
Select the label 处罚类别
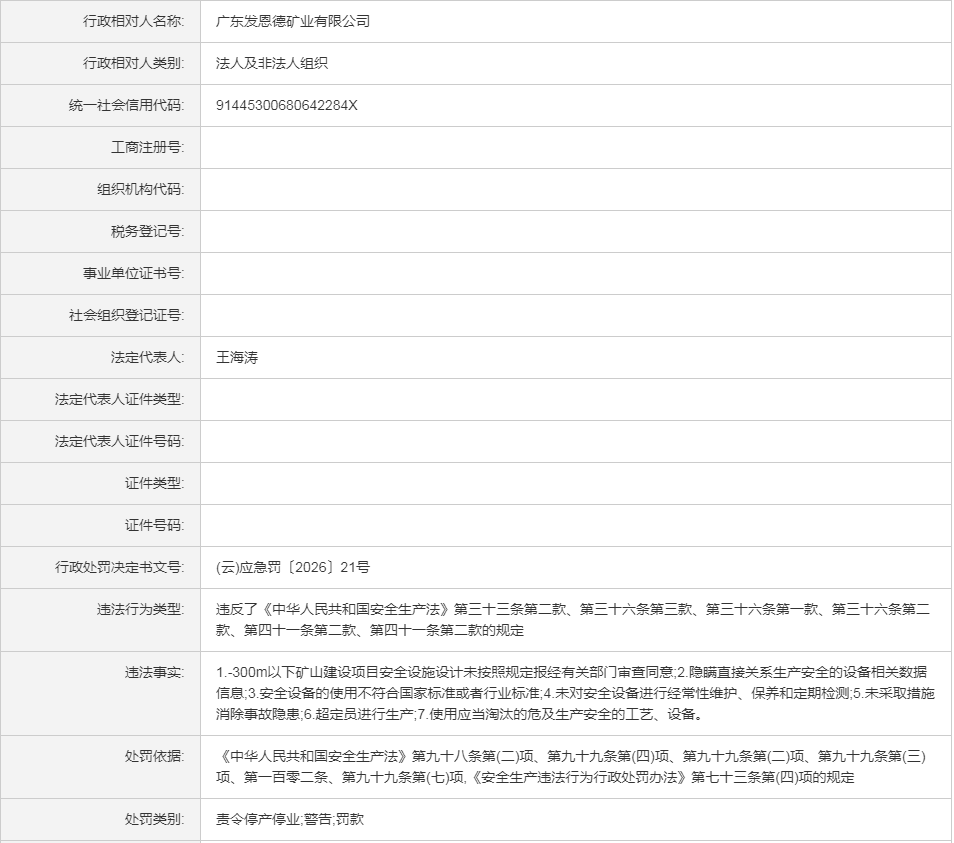pyautogui.click(x=155, y=819)
